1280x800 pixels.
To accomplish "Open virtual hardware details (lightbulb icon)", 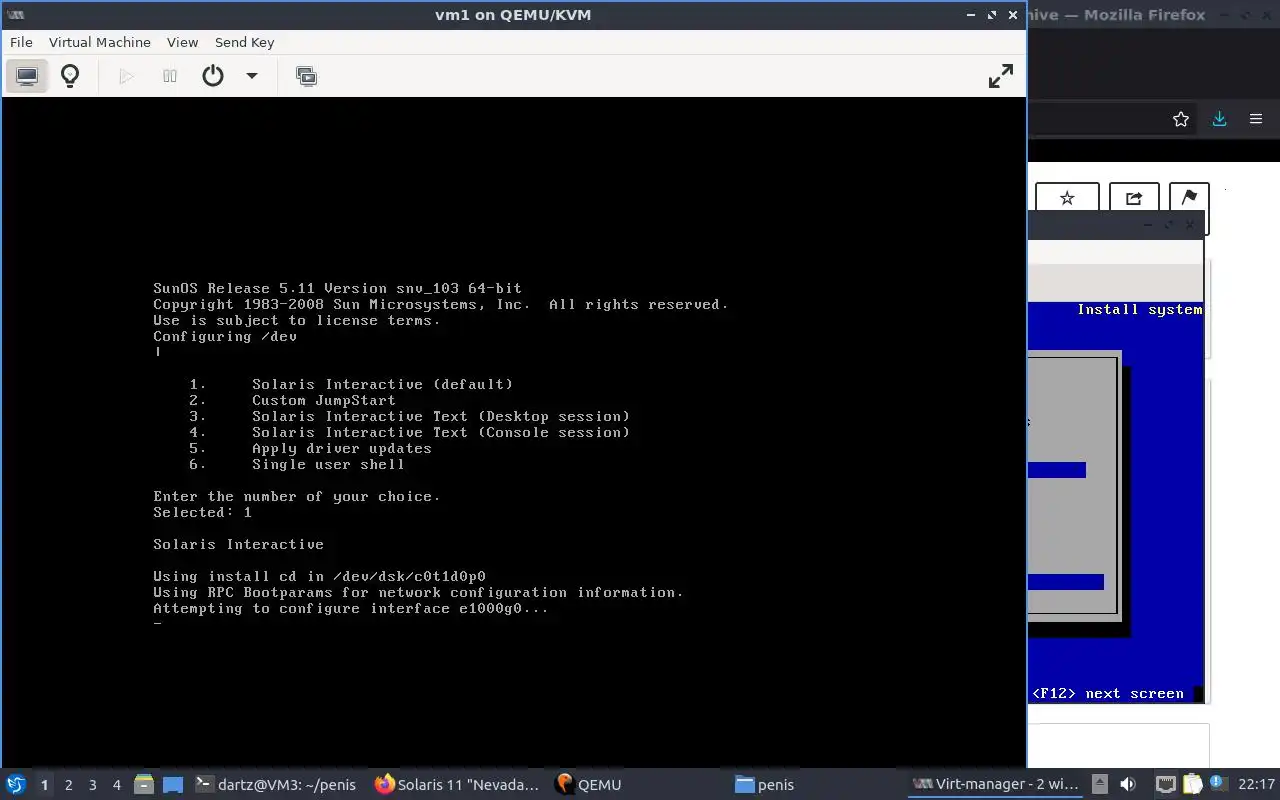I will [x=70, y=76].
